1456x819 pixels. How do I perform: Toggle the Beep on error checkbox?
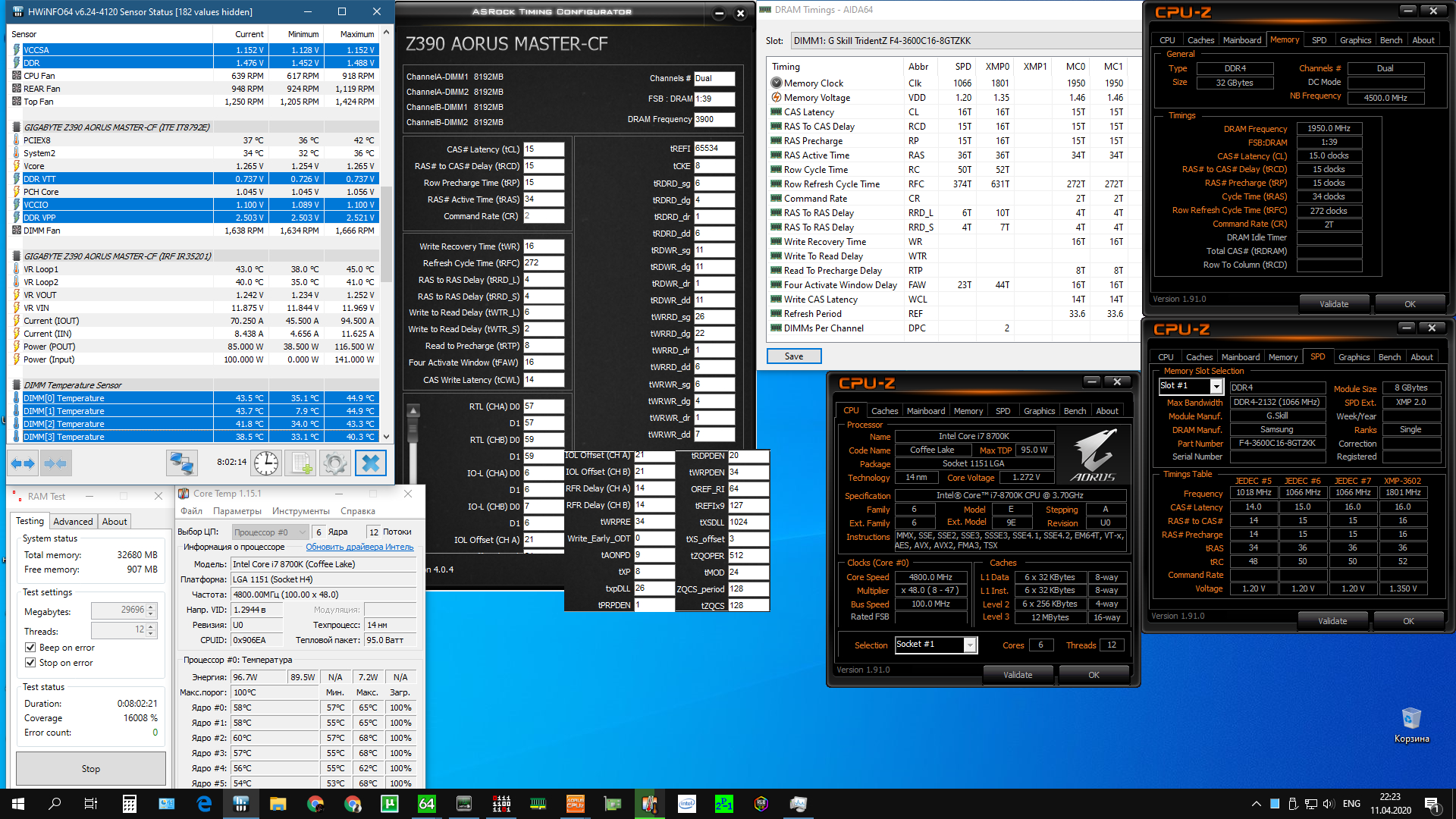31,648
